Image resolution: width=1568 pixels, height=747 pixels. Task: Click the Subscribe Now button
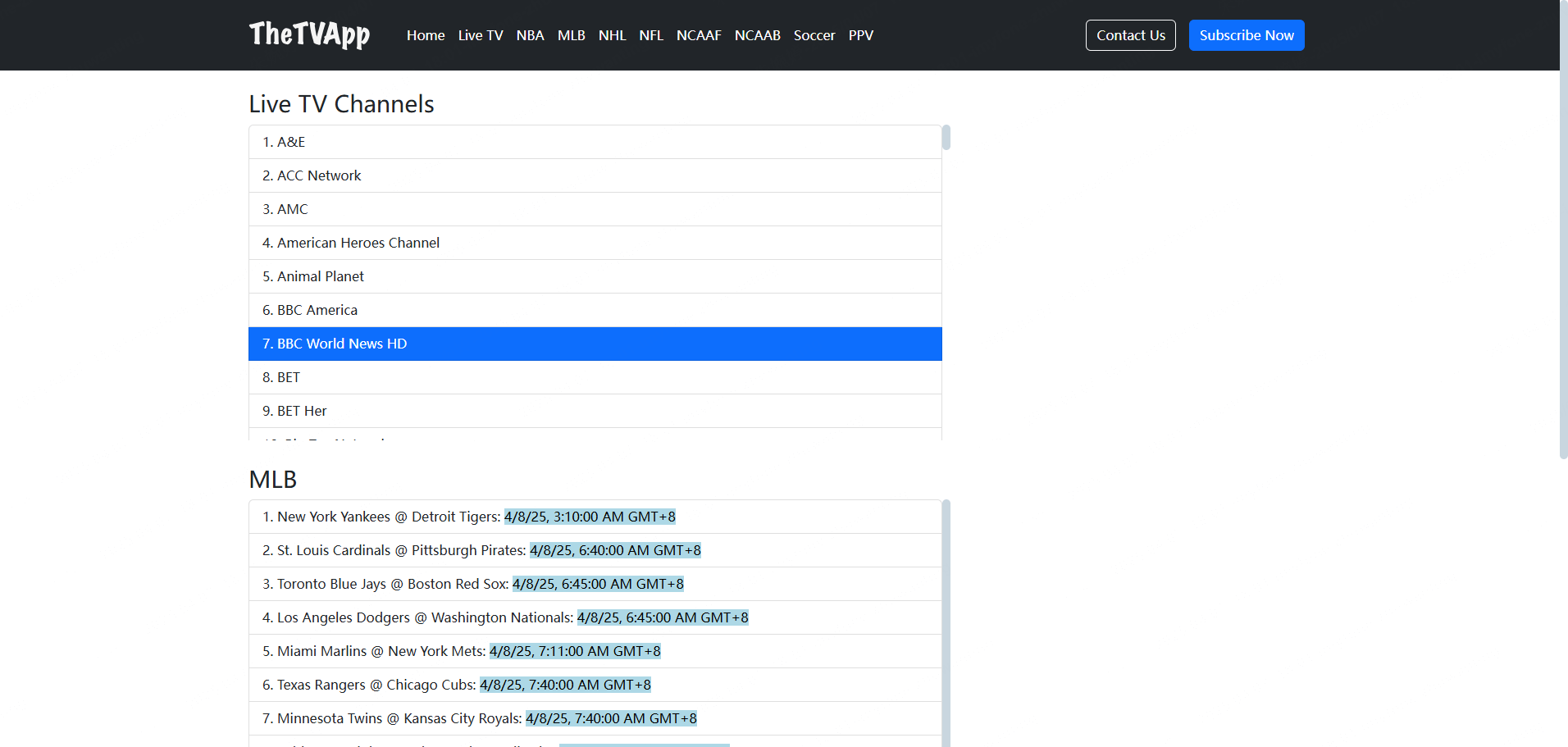(x=1246, y=35)
